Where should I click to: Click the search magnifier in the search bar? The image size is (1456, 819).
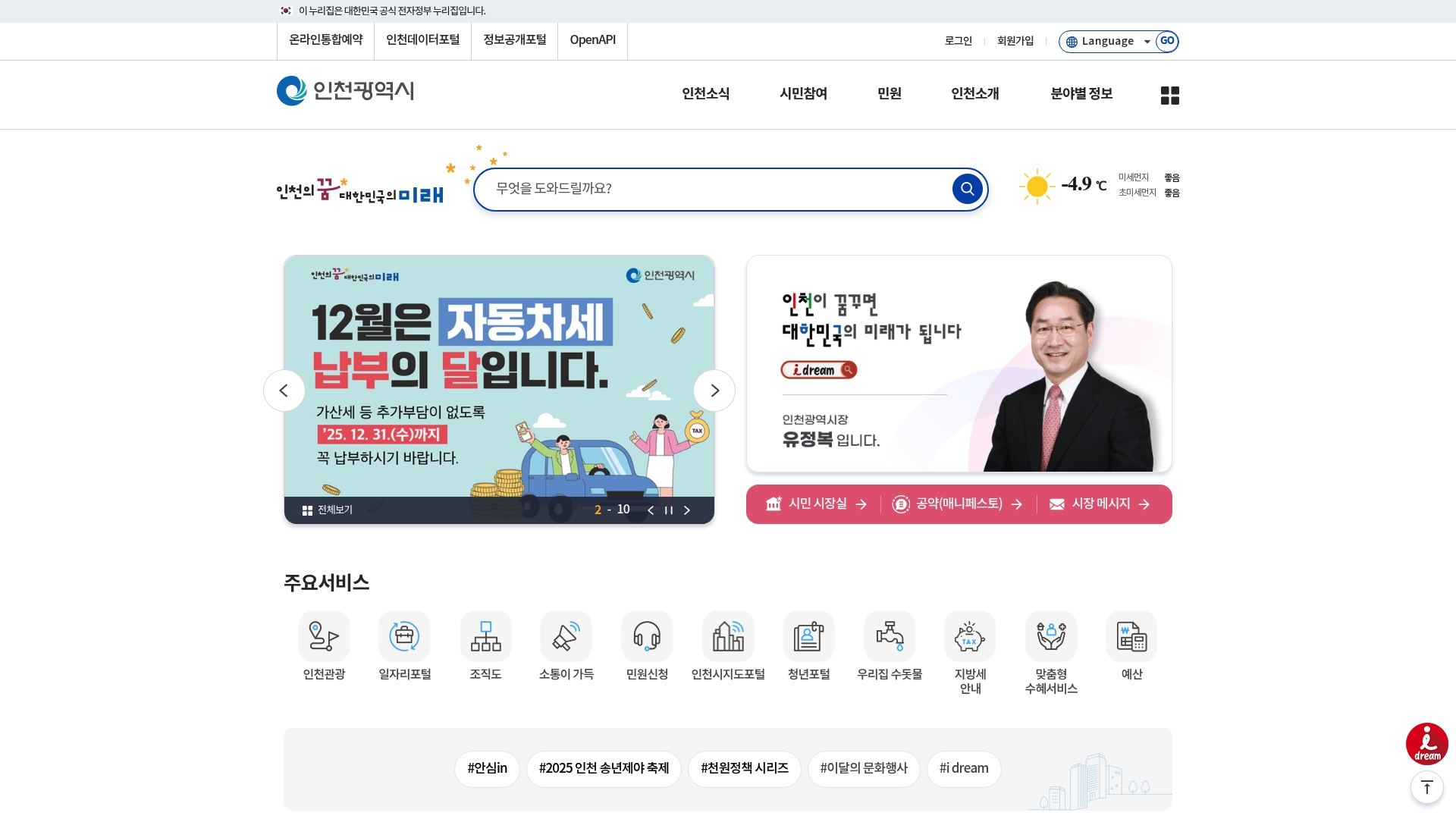967,188
